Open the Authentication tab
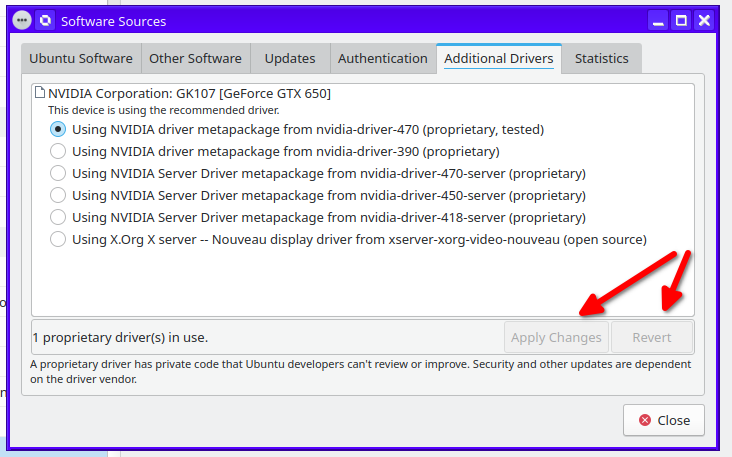This screenshot has height=457, width=732. (x=383, y=58)
